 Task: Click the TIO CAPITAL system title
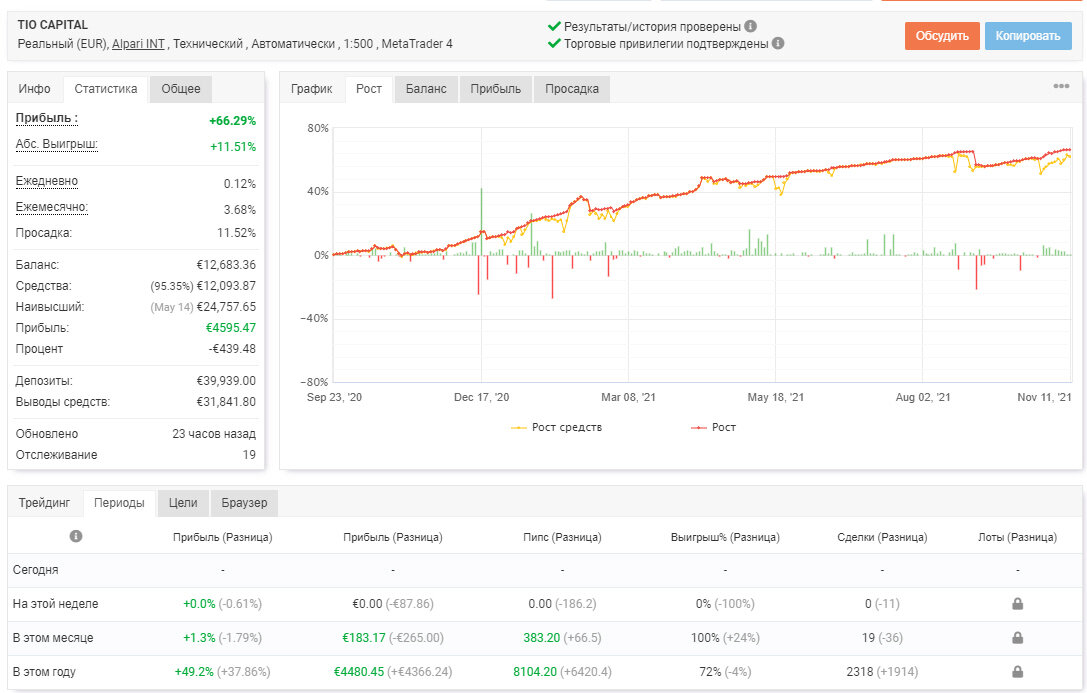point(53,24)
